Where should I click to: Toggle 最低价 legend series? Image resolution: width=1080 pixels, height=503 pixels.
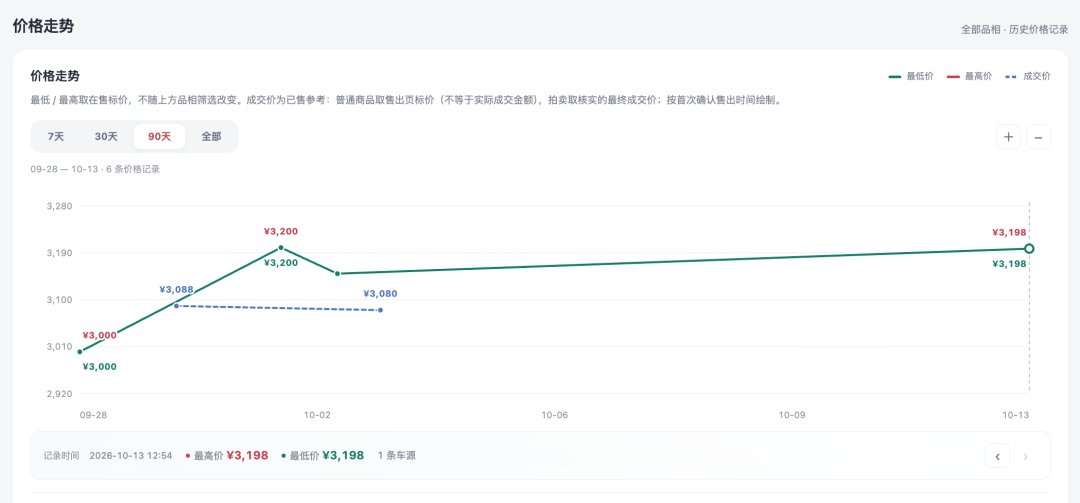pyautogui.click(x=911, y=76)
